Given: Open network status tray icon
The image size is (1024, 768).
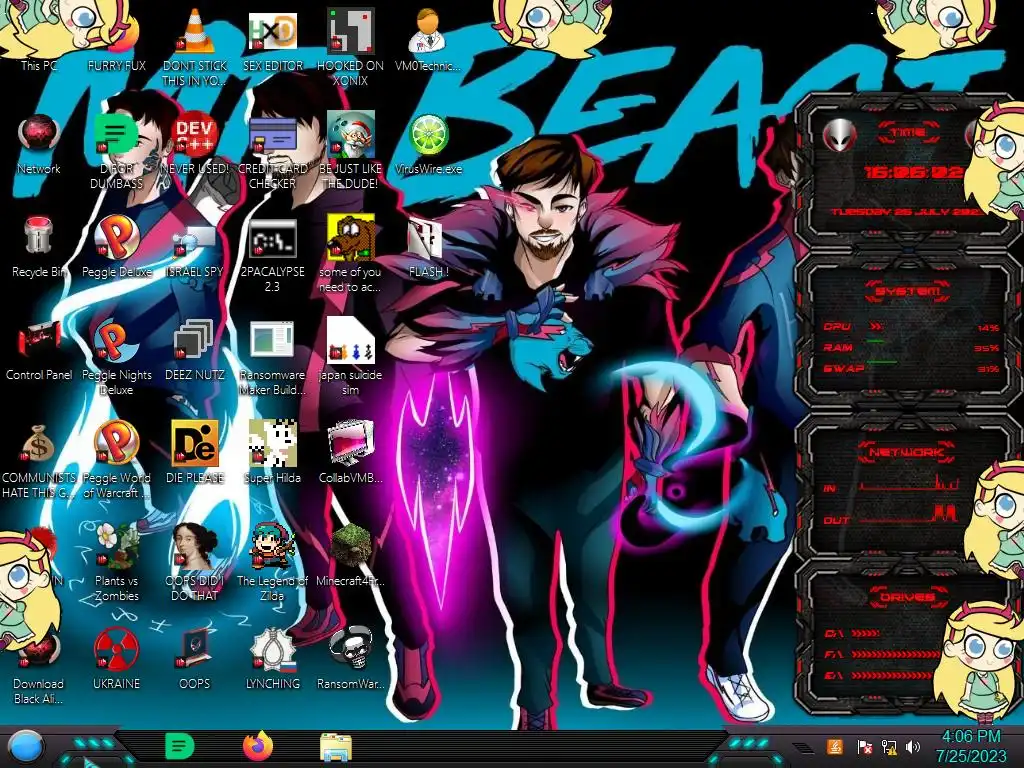Looking at the screenshot, I should [x=889, y=746].
